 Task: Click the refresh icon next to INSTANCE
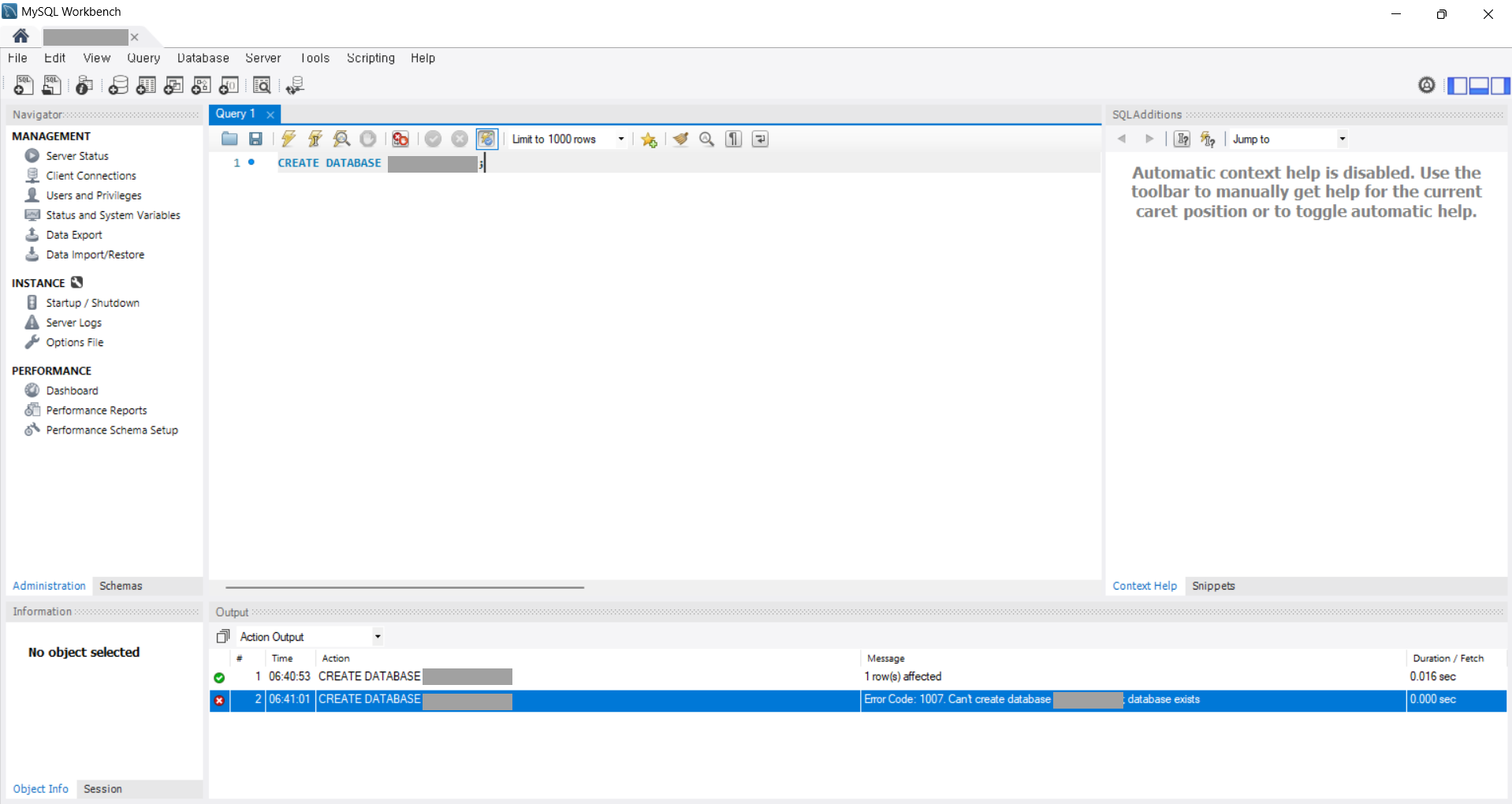[x=77, y=282]
